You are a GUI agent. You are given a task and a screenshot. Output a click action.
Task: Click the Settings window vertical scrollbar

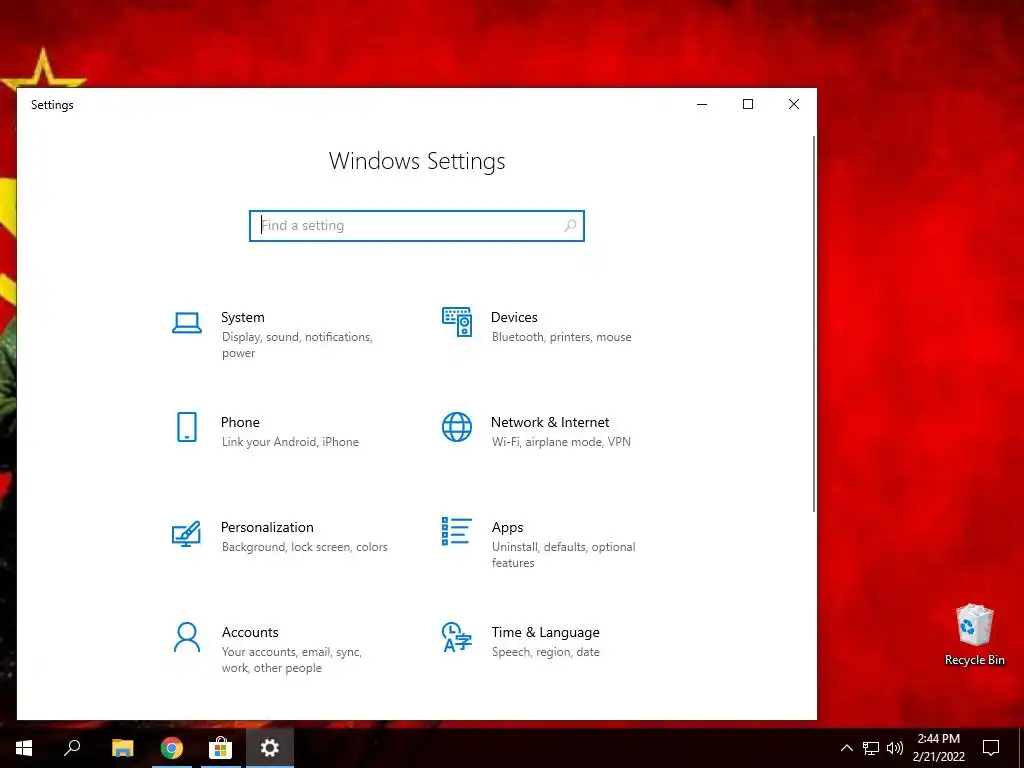coord(814,323)
